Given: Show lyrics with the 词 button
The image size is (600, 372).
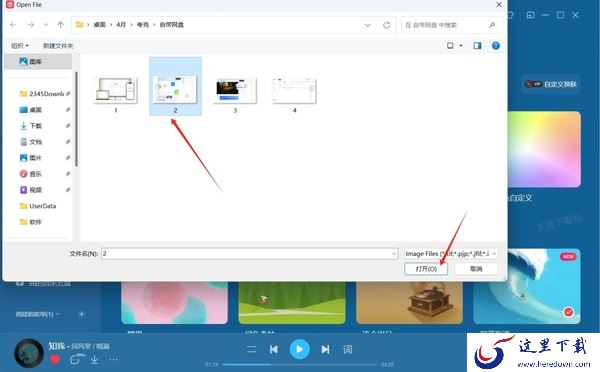Looking at the screenshot, I should [347, 349].
